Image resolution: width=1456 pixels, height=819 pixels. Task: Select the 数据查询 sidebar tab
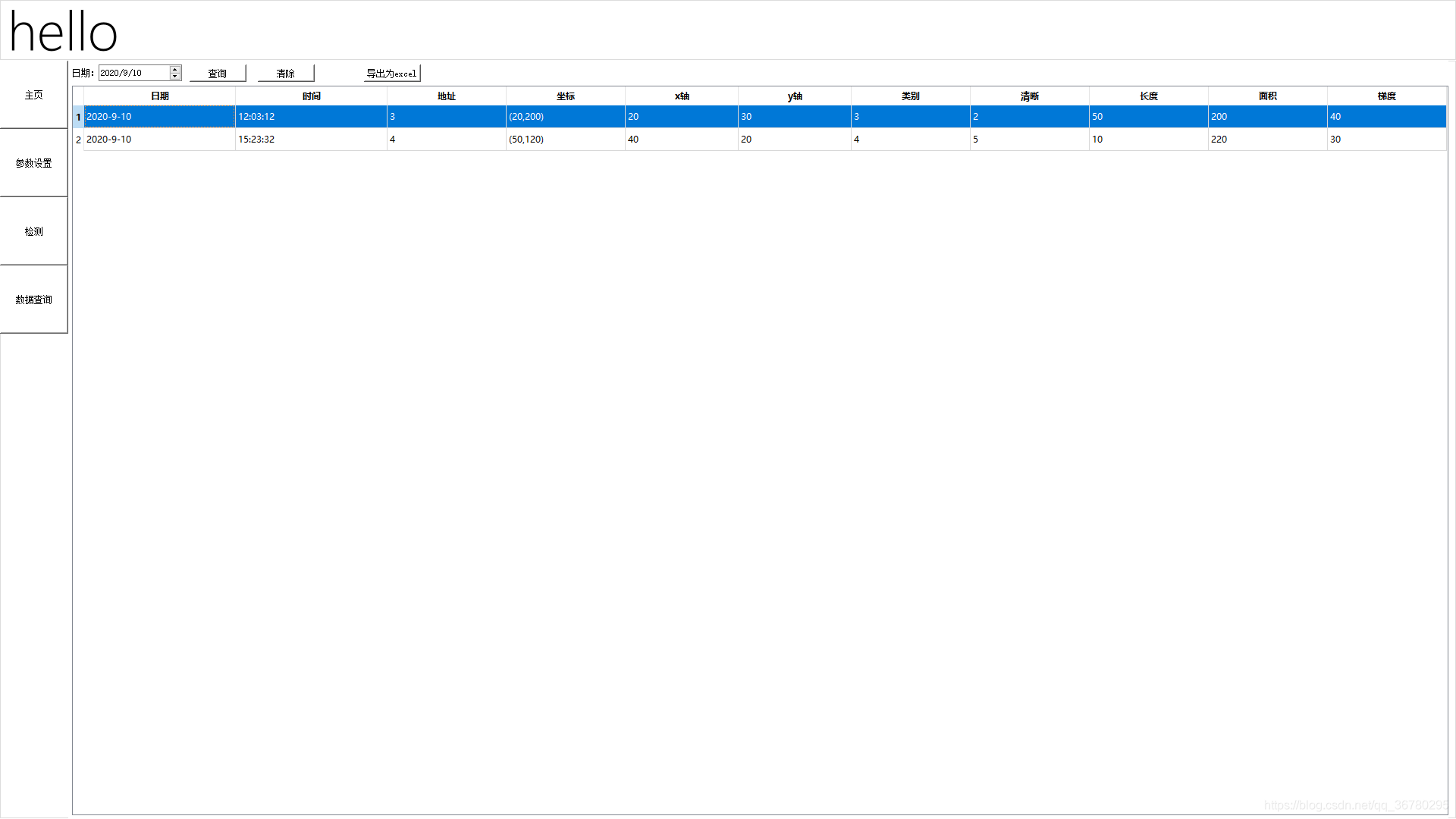tap(33, 300)
